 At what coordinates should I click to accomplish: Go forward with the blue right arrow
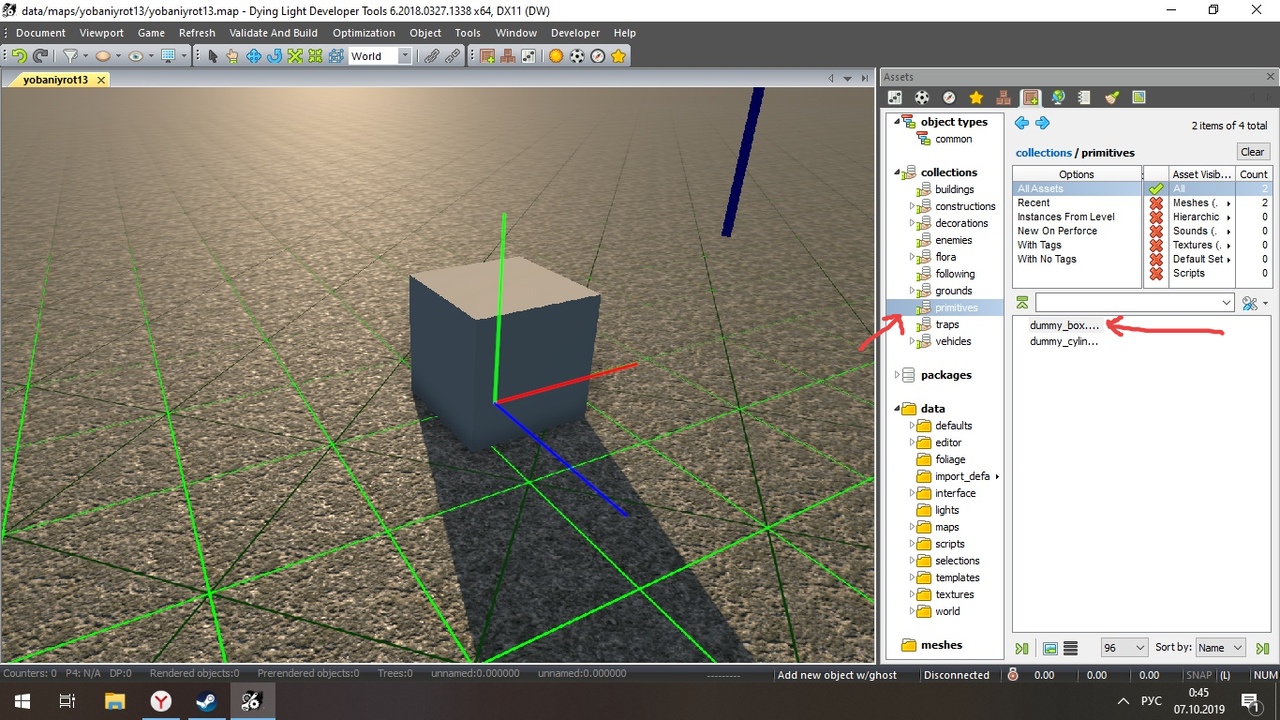tap(1042, 123)
